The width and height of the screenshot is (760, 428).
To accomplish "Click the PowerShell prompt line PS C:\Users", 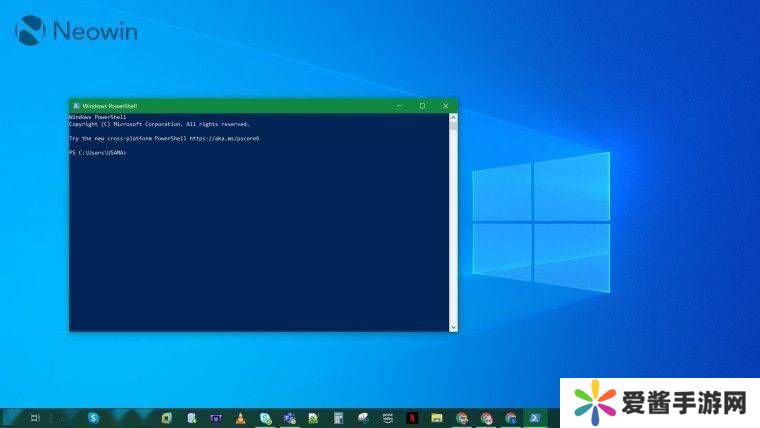I will 97,153.
